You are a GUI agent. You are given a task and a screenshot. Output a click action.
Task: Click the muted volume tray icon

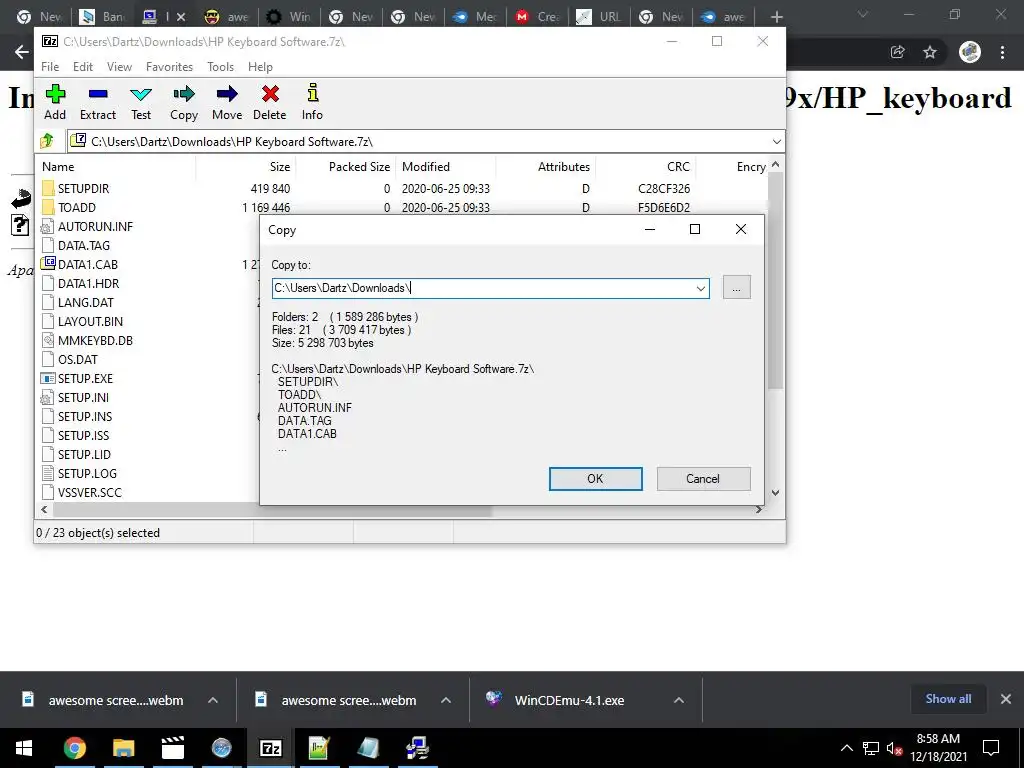point(894,748)
